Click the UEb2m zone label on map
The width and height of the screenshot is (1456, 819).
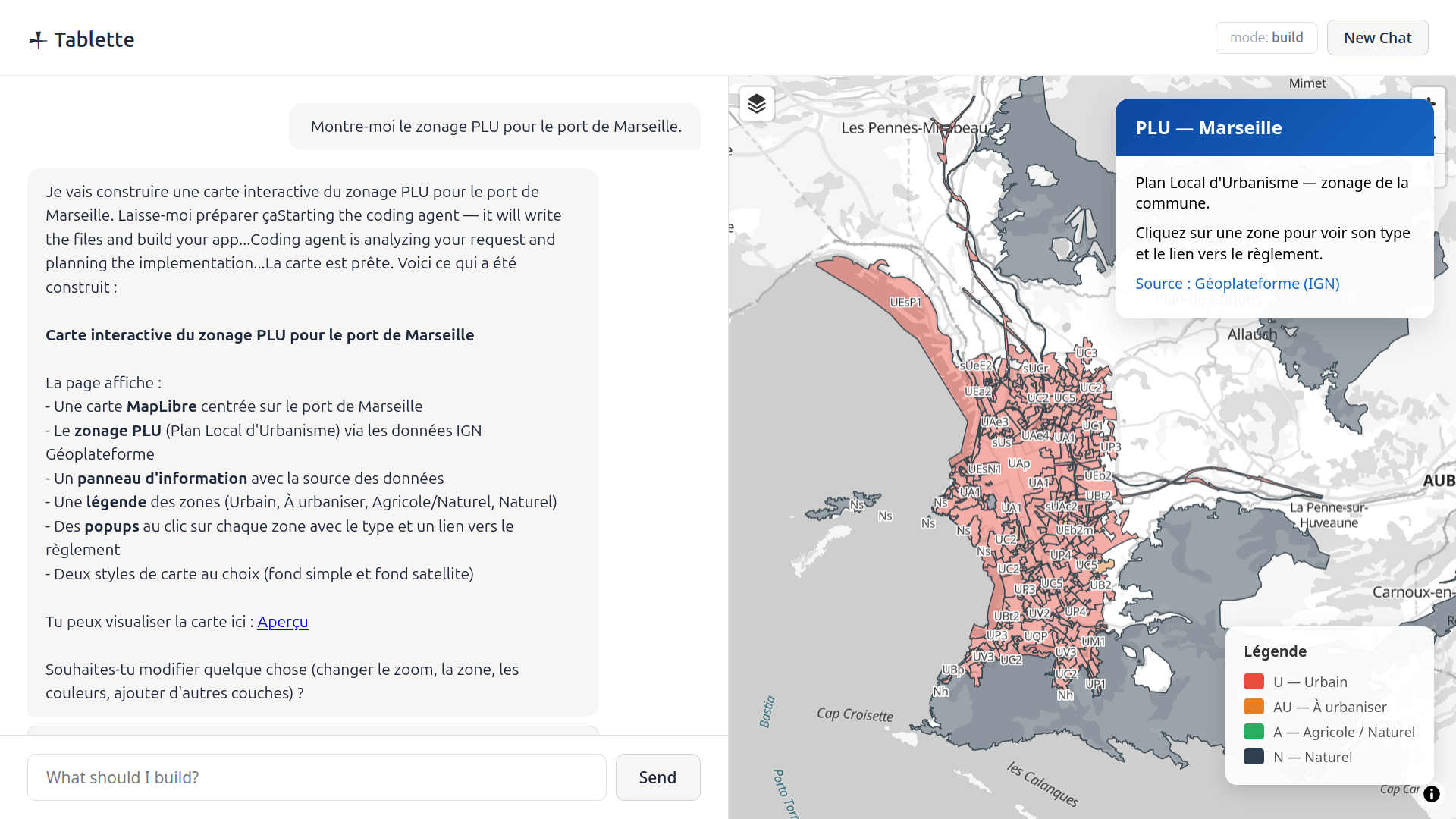pyautogui.click(x=1074, y=530)
